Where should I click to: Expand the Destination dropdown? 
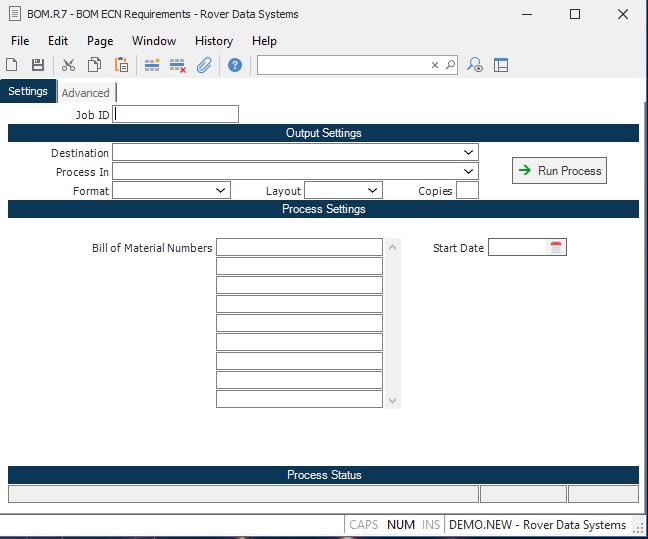point(469,152)
